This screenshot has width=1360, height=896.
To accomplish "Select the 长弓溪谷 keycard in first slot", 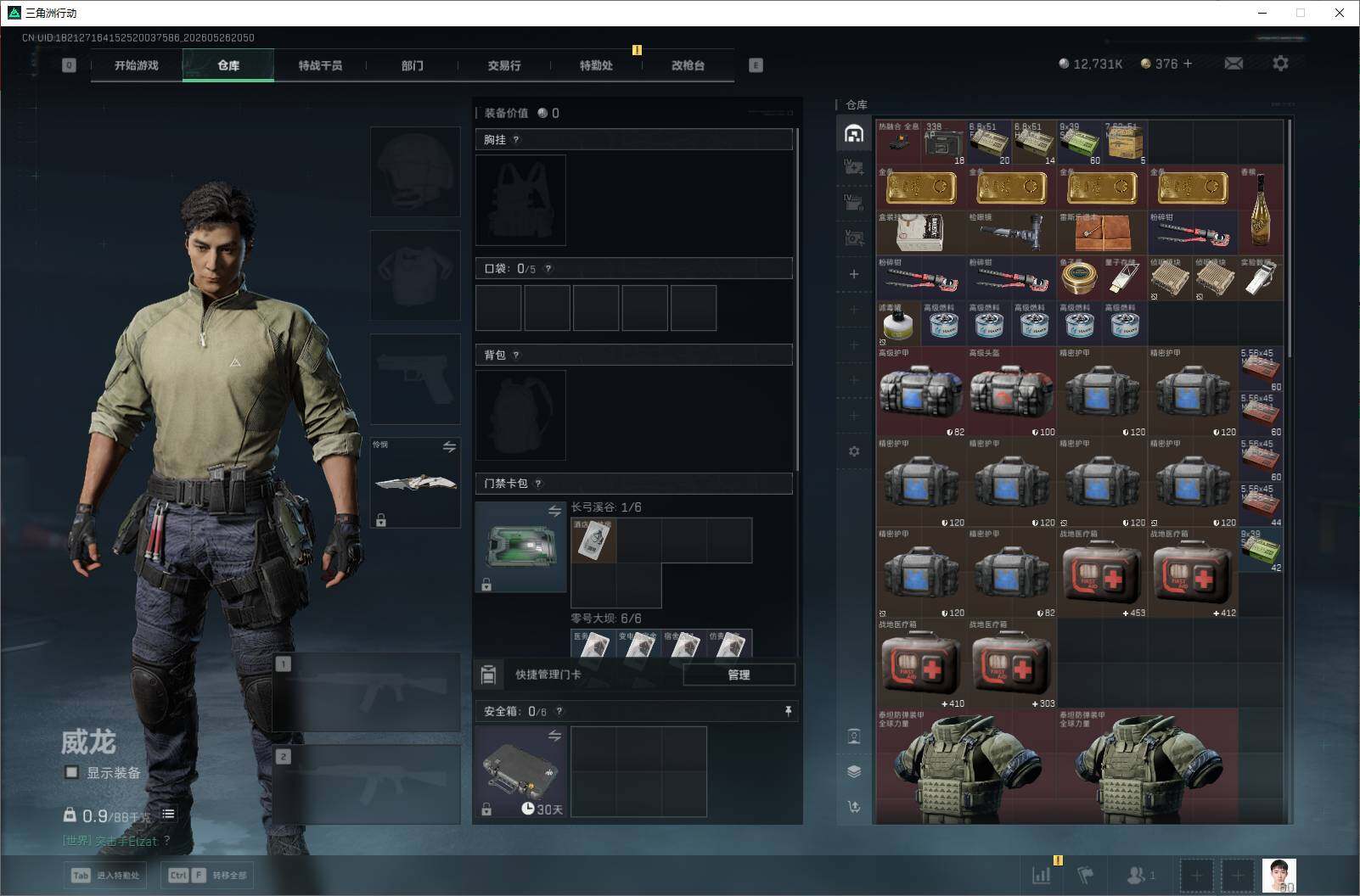I will [x=593, y=540].
